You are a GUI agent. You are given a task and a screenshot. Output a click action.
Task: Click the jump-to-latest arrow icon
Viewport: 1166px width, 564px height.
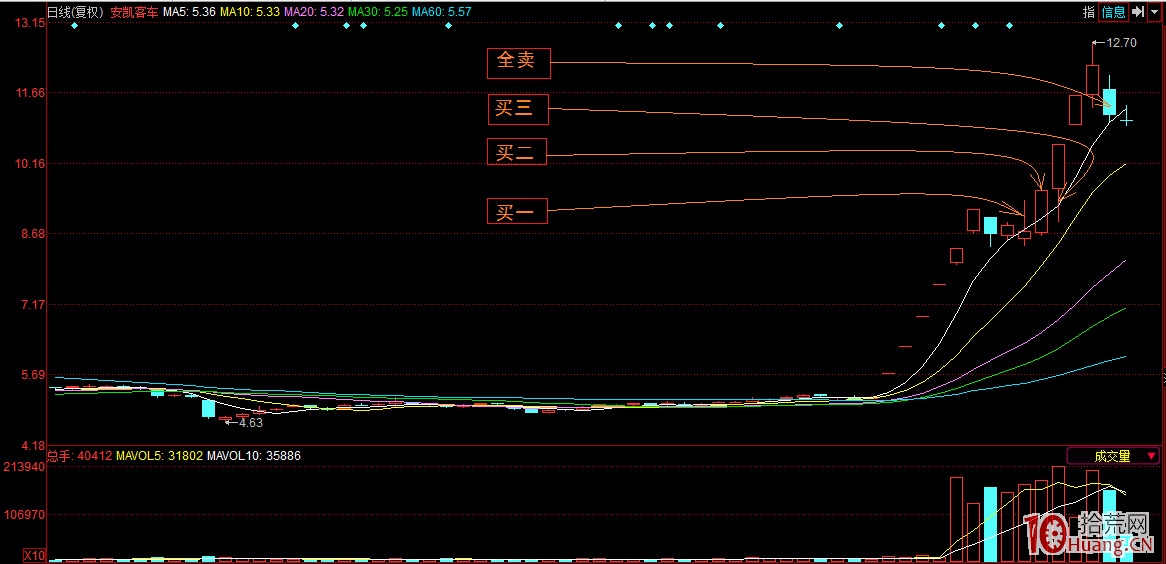click(1137, 11)
